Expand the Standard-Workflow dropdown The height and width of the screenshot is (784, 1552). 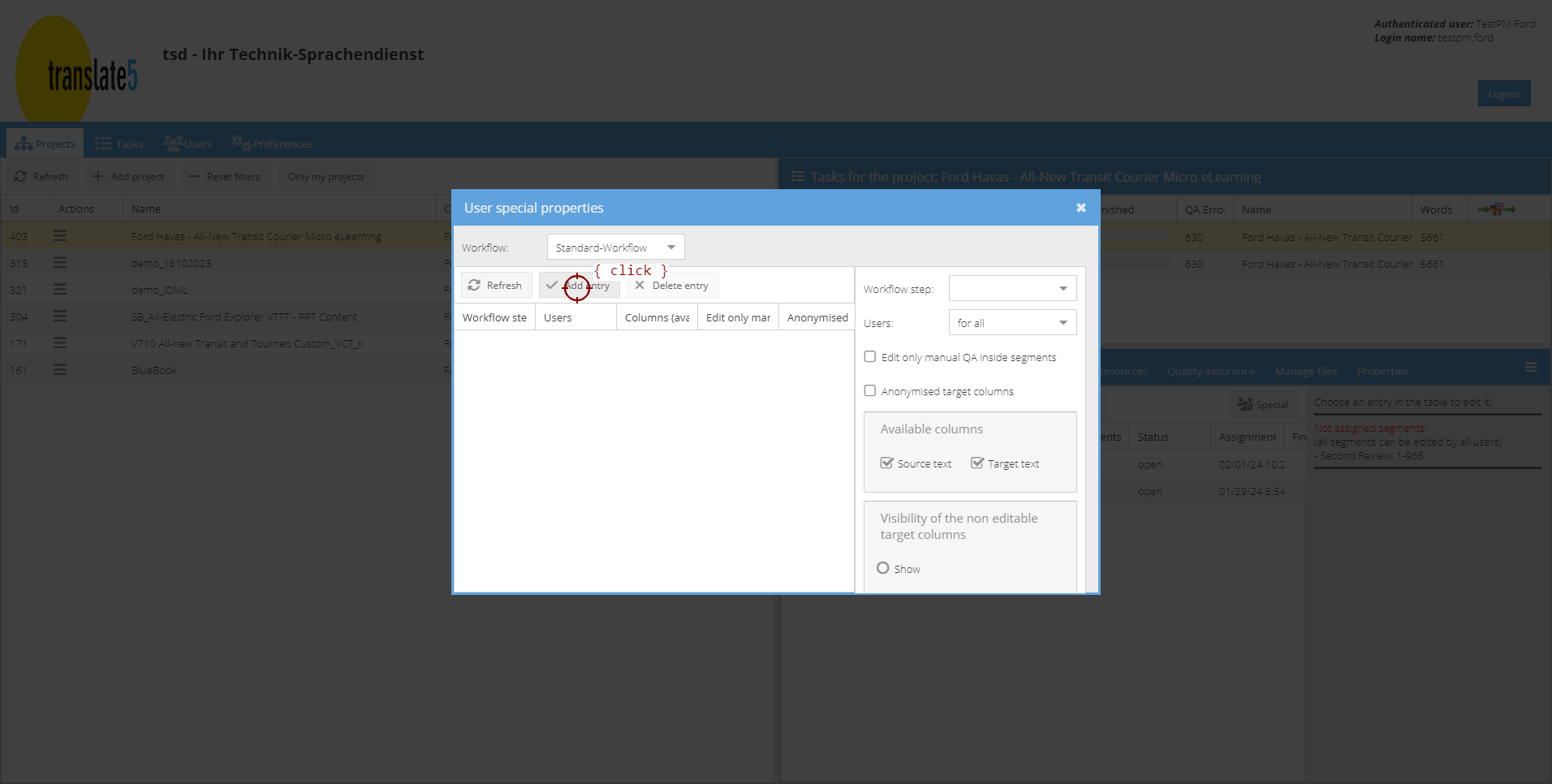(671, 248)
